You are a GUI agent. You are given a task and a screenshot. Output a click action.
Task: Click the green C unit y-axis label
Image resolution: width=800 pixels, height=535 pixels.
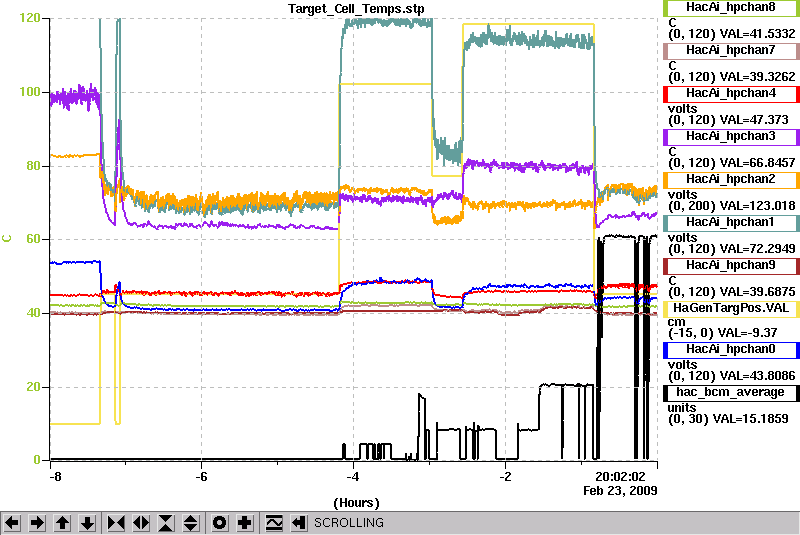tap(7, 238)
